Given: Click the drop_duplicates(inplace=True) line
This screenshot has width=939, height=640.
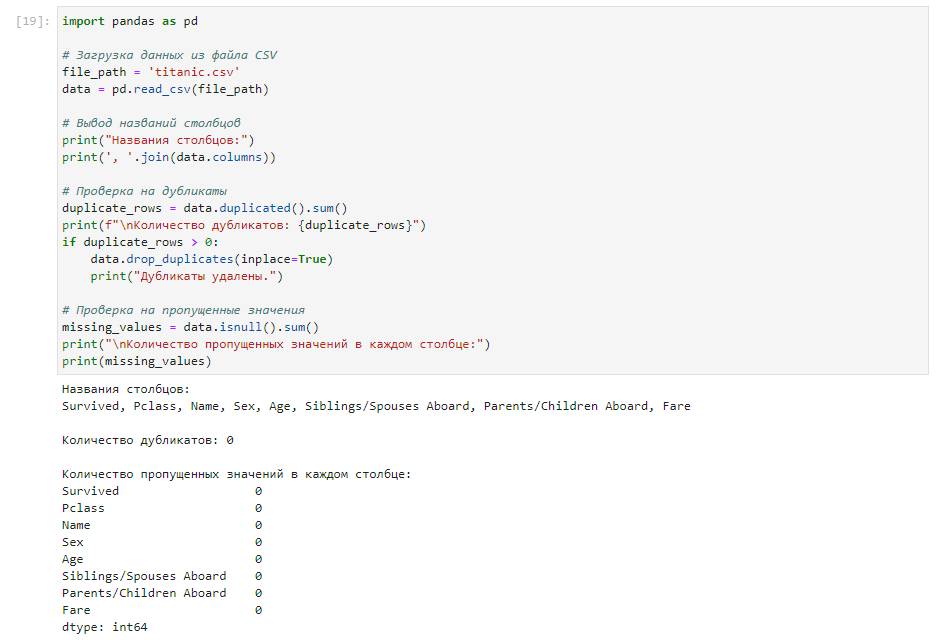Looking at the screenshot, I should pos(211,259).
